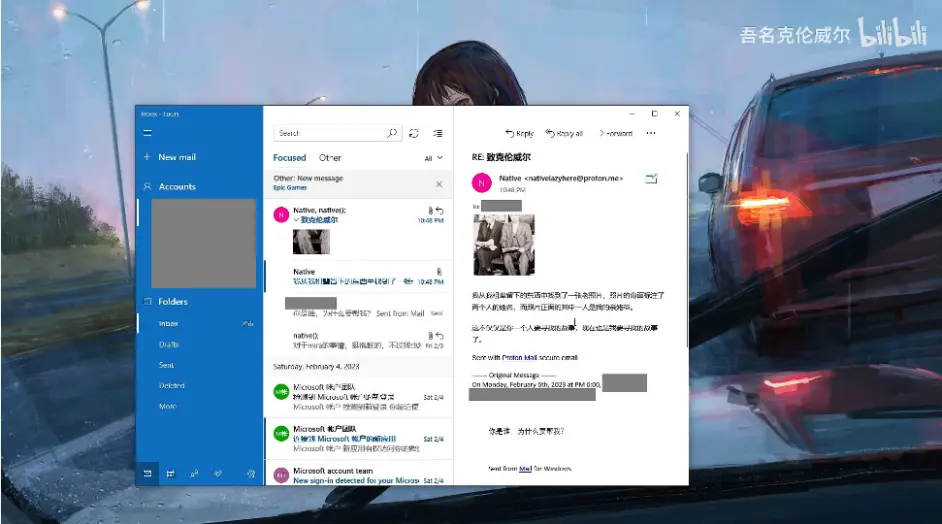Viewport: 942px width, 524px height.
Task: Click the search magnifier icon
Action: [392, 133]
